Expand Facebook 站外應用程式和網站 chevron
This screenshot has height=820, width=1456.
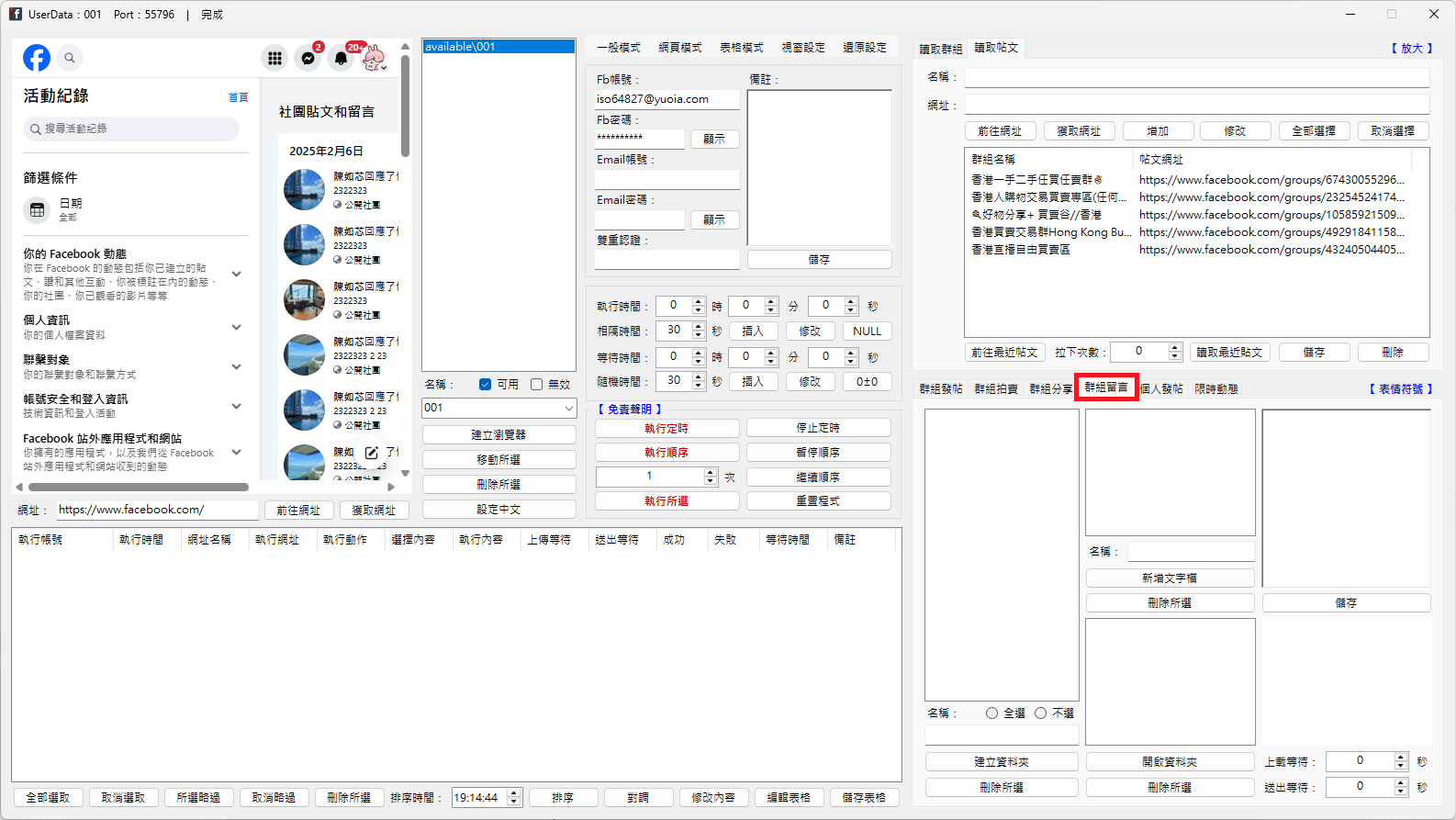pyautogui.click(x=236, y=452)
